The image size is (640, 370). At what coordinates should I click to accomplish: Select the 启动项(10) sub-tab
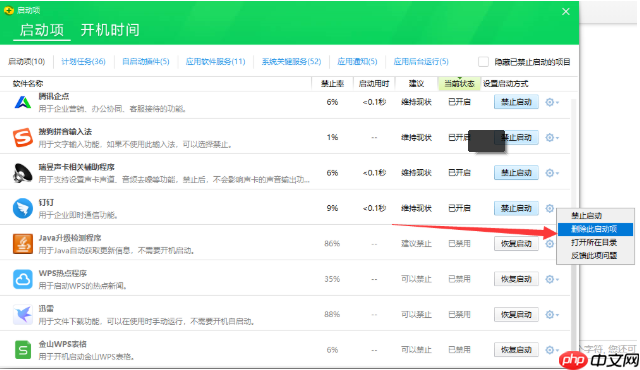(27, 62)
